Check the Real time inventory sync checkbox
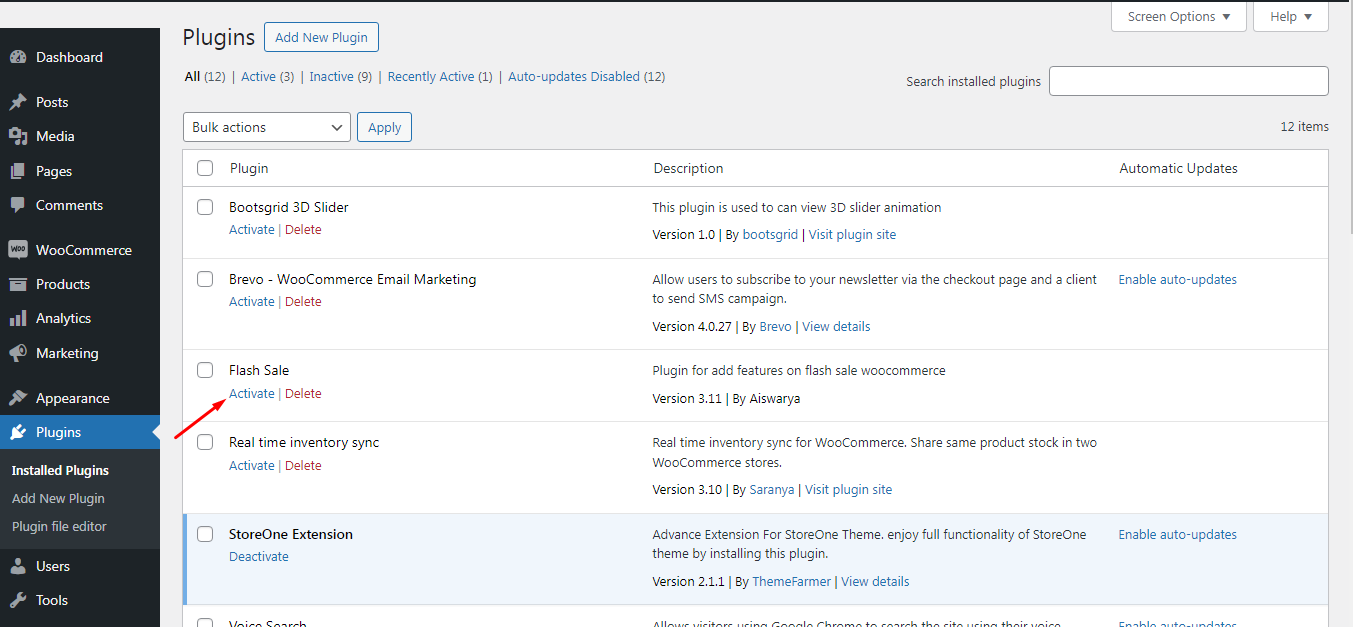The height and width of the screenshot is (627, 1353). coord(205,442)
